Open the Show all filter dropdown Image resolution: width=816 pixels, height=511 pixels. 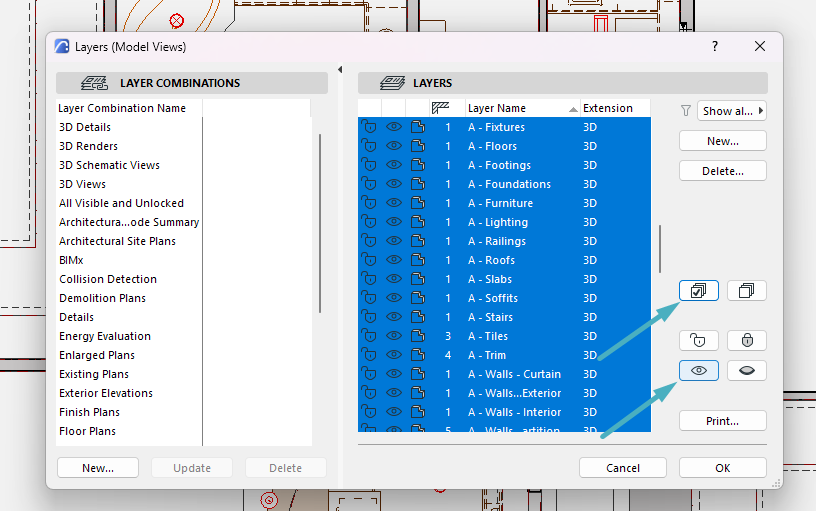click(x=732, y=111)
